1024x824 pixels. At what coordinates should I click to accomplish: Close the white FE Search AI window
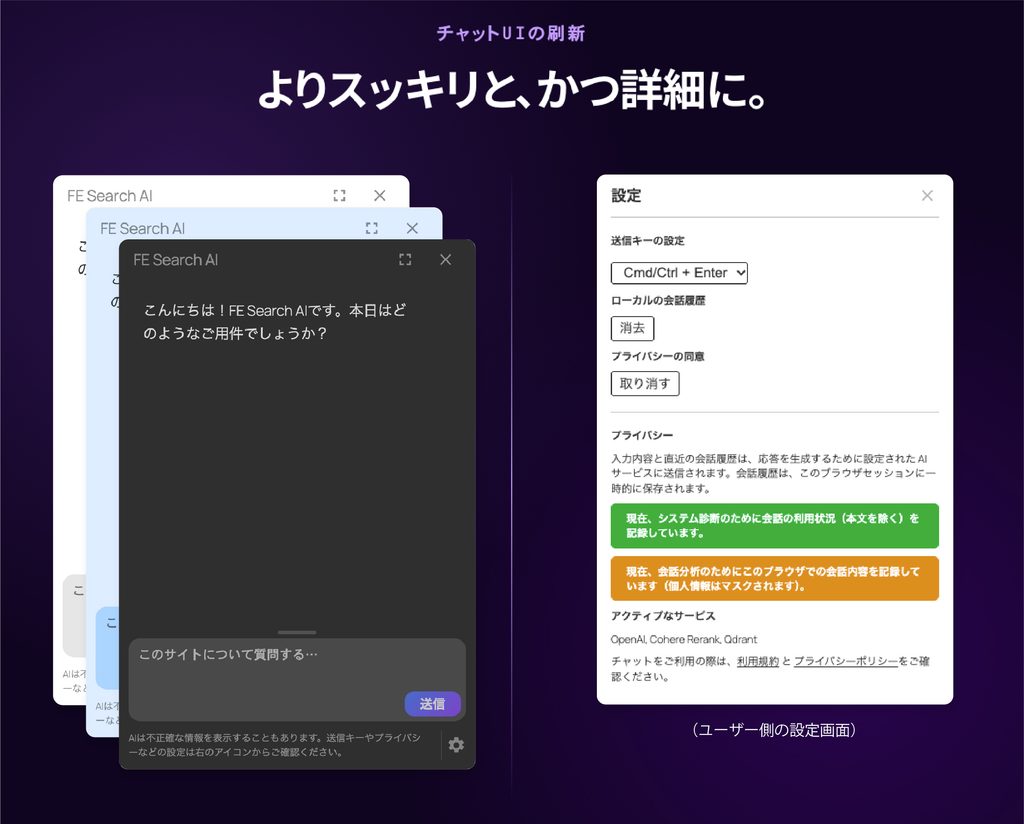pos(379,195)
